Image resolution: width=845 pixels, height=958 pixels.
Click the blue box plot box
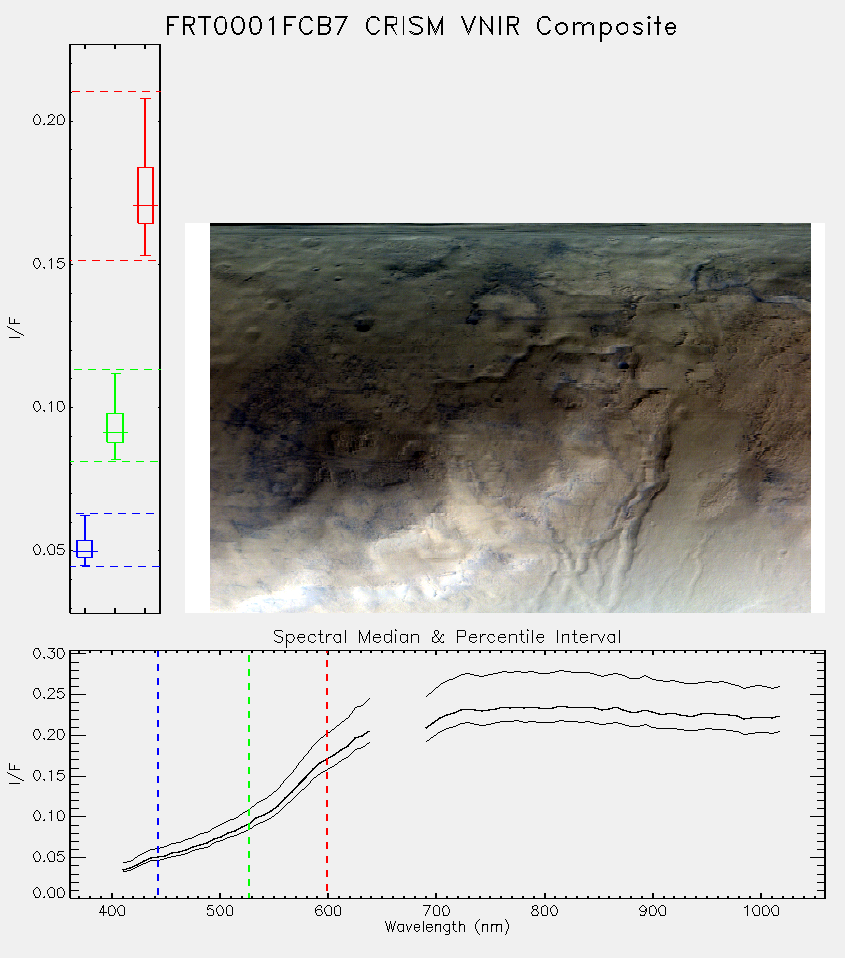coord(84,549)
